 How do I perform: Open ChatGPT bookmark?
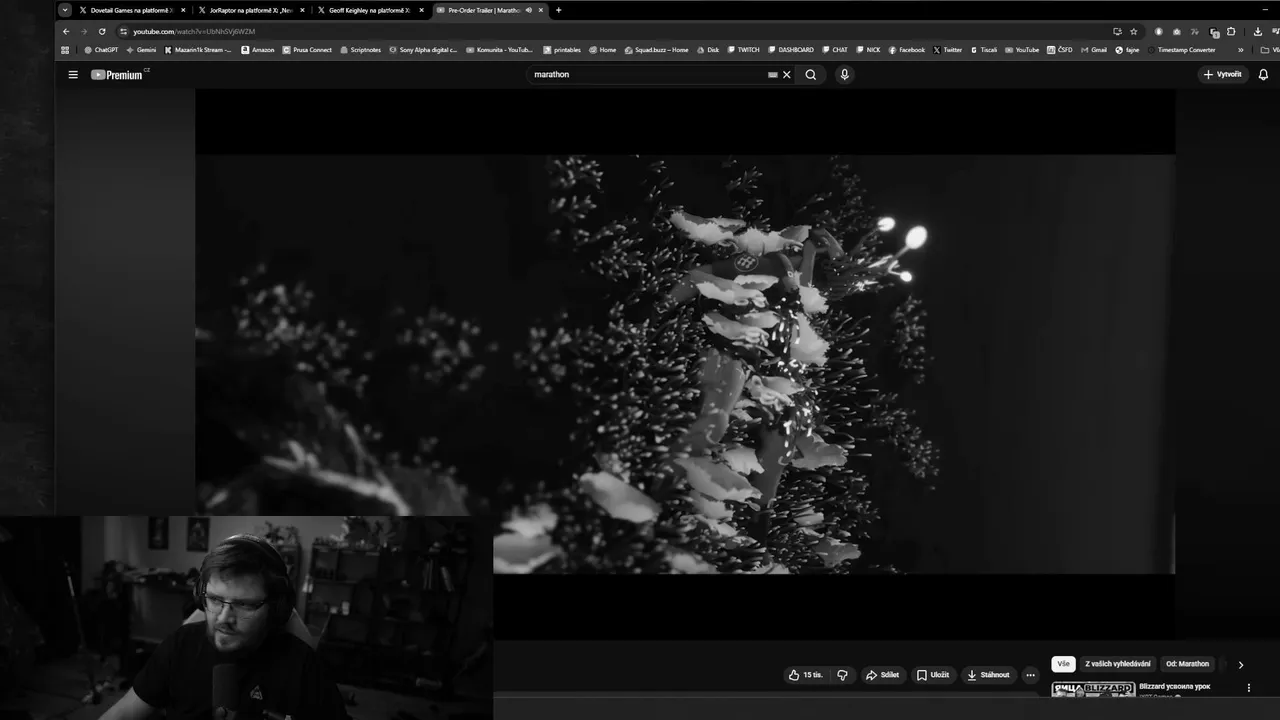click(x=101, y=50)
